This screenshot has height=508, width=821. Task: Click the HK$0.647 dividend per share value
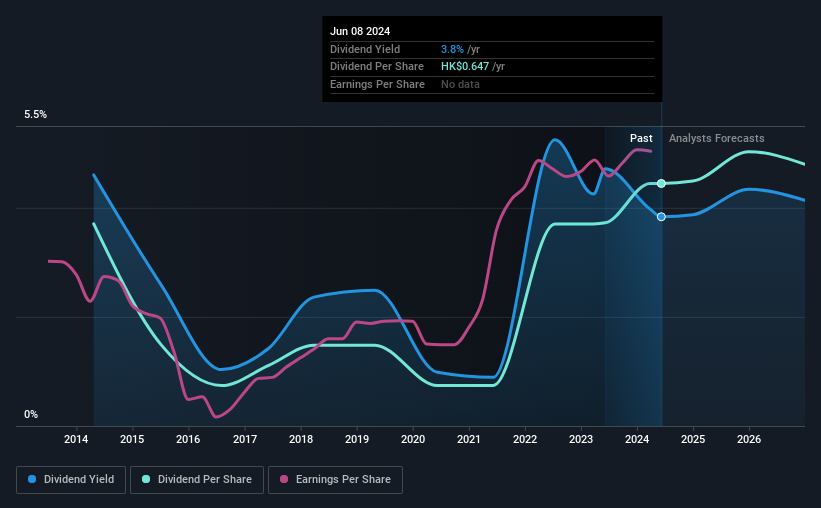coord(465,67)
